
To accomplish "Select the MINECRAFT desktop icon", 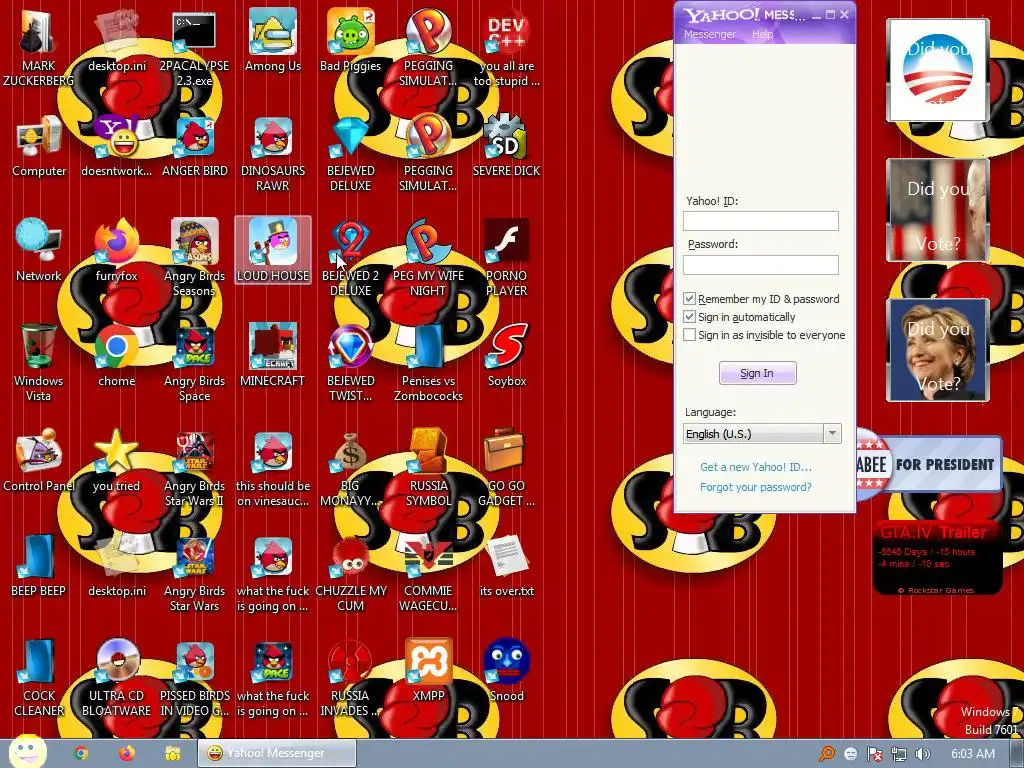I will point(273,356).
